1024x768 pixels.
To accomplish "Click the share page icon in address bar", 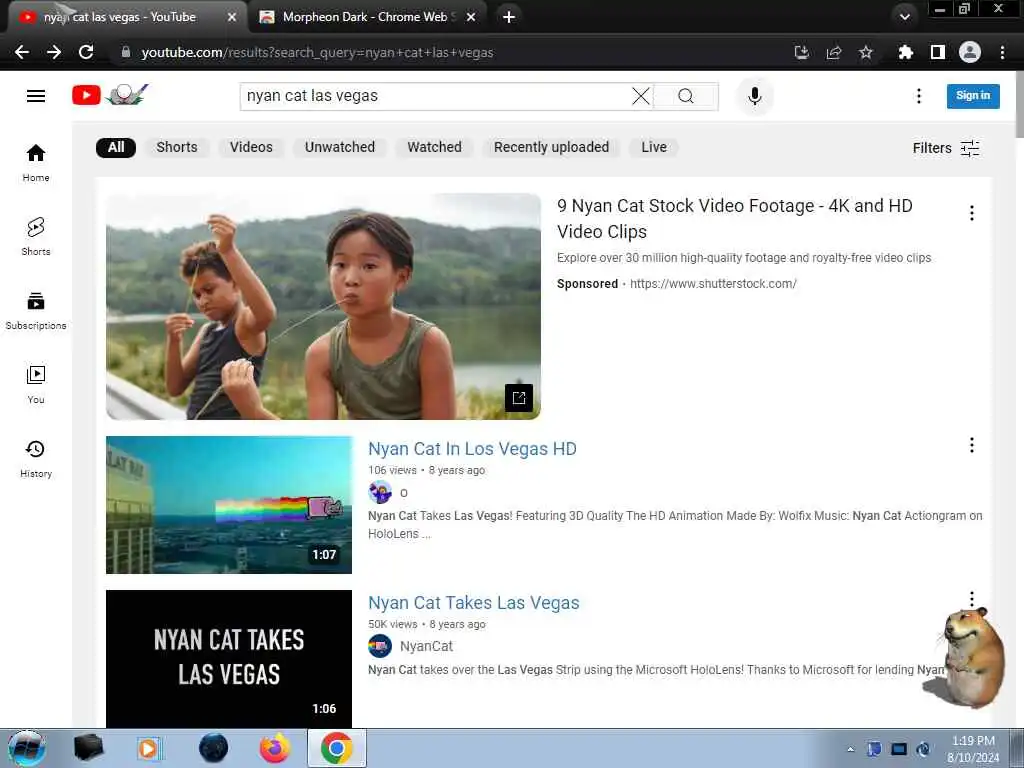I will coord(834,52).
